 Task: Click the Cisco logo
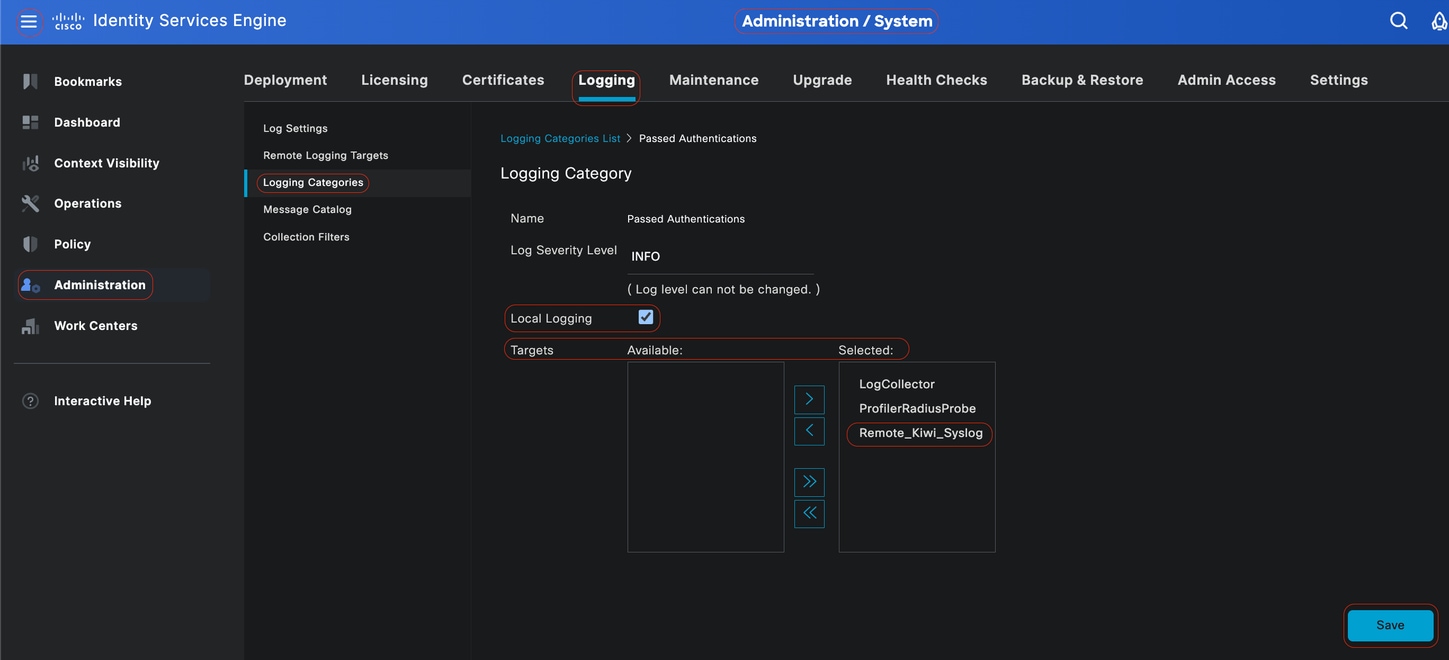click(x=68, y=21)
